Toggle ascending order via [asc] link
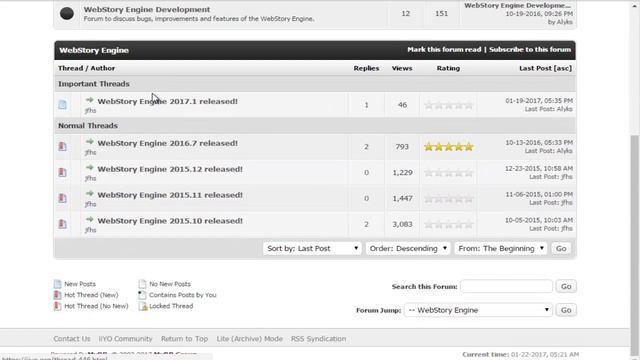 coord(563,68)
